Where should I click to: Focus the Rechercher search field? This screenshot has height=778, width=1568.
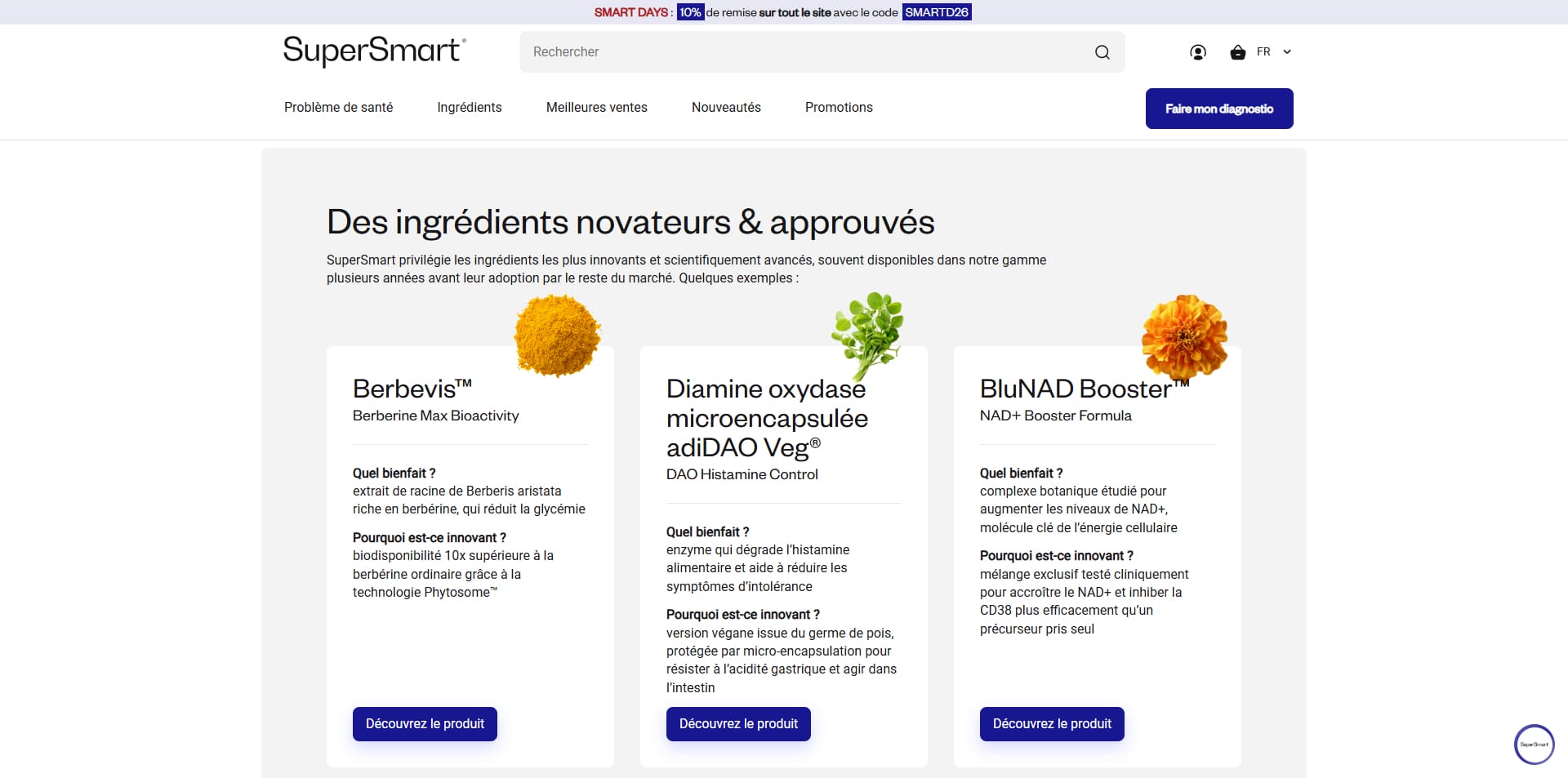click(x=808, y=52)
